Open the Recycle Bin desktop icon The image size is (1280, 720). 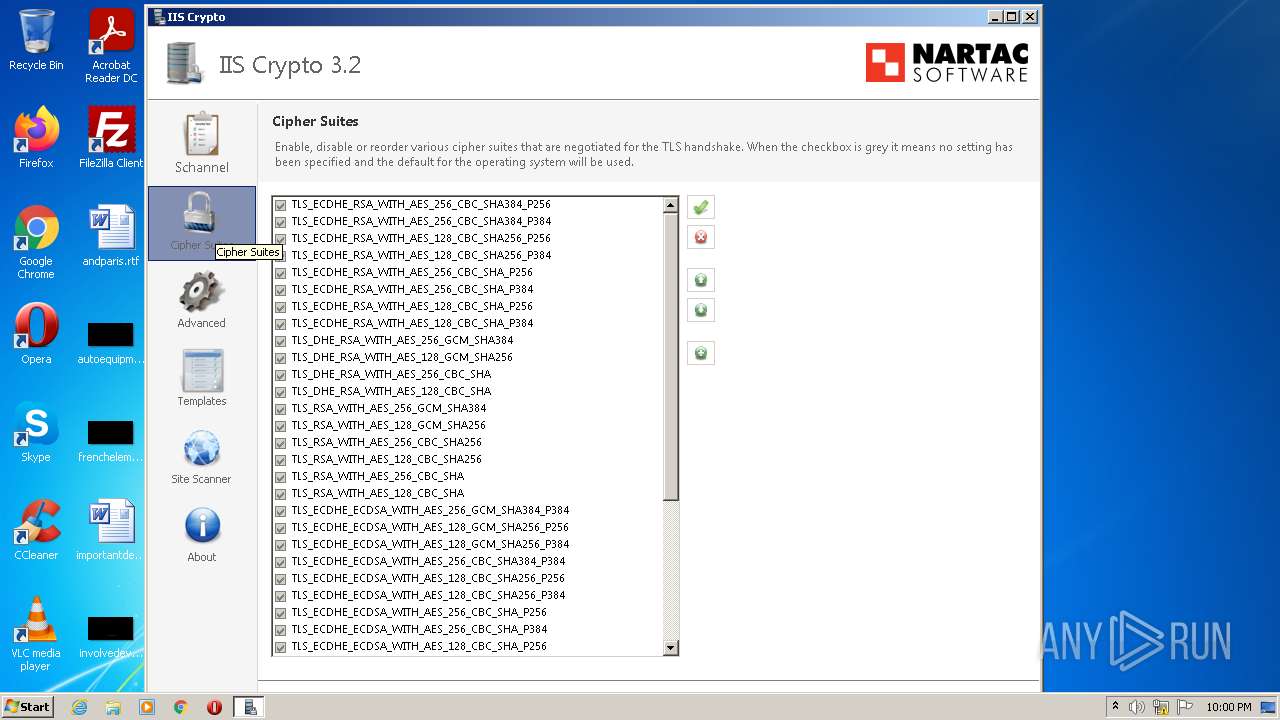[36, 40]
